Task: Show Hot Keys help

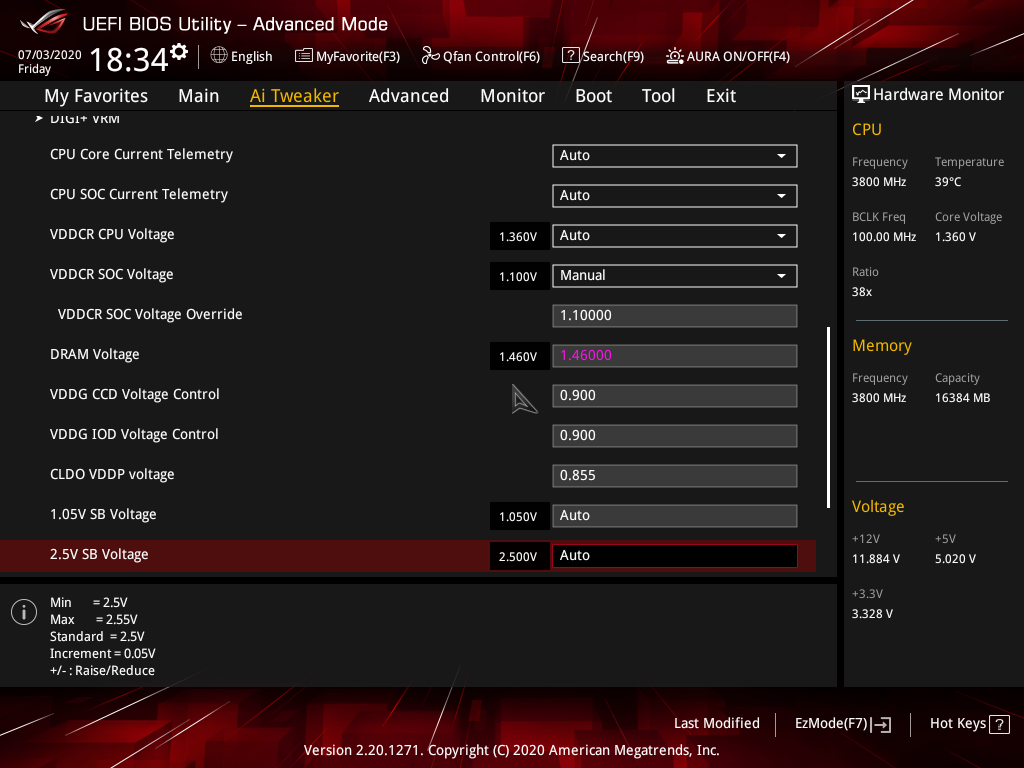Action: pyautogui.click(x=957, y=723)
